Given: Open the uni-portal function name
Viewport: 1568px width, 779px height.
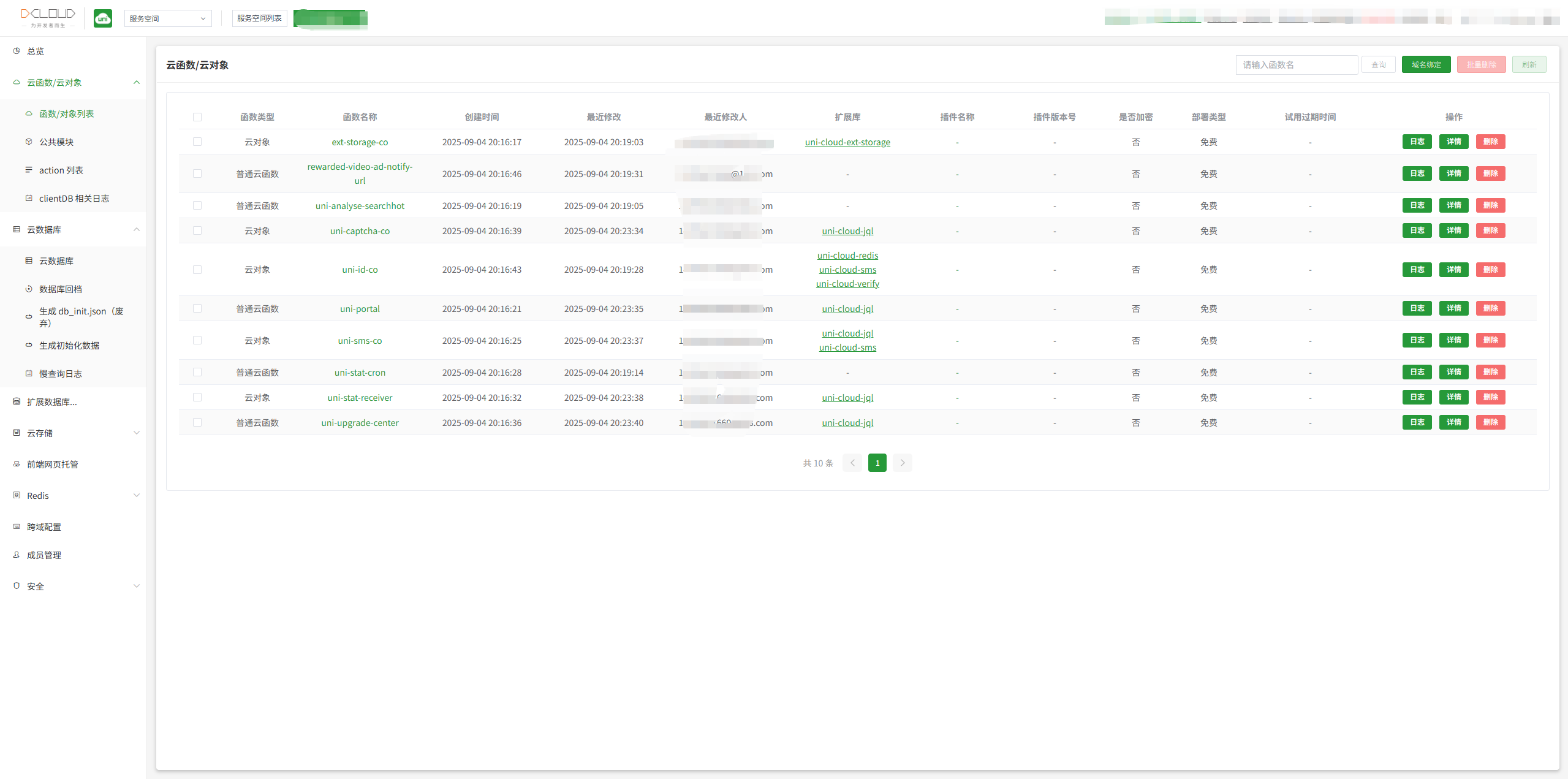Looking at the screenshot, I should 360,309.
